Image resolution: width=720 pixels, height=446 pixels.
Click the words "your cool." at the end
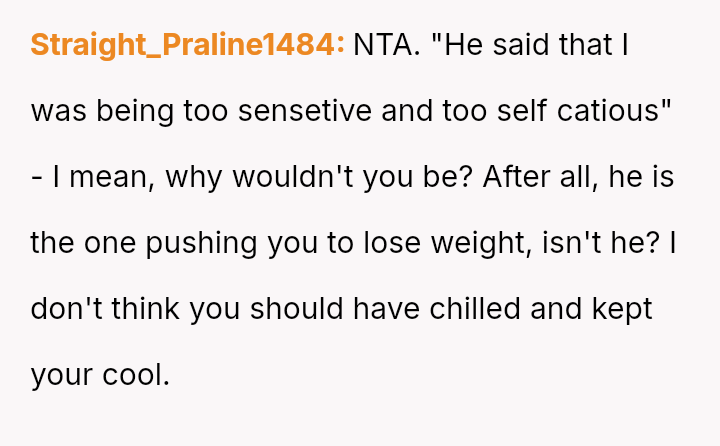coord(100,375)
